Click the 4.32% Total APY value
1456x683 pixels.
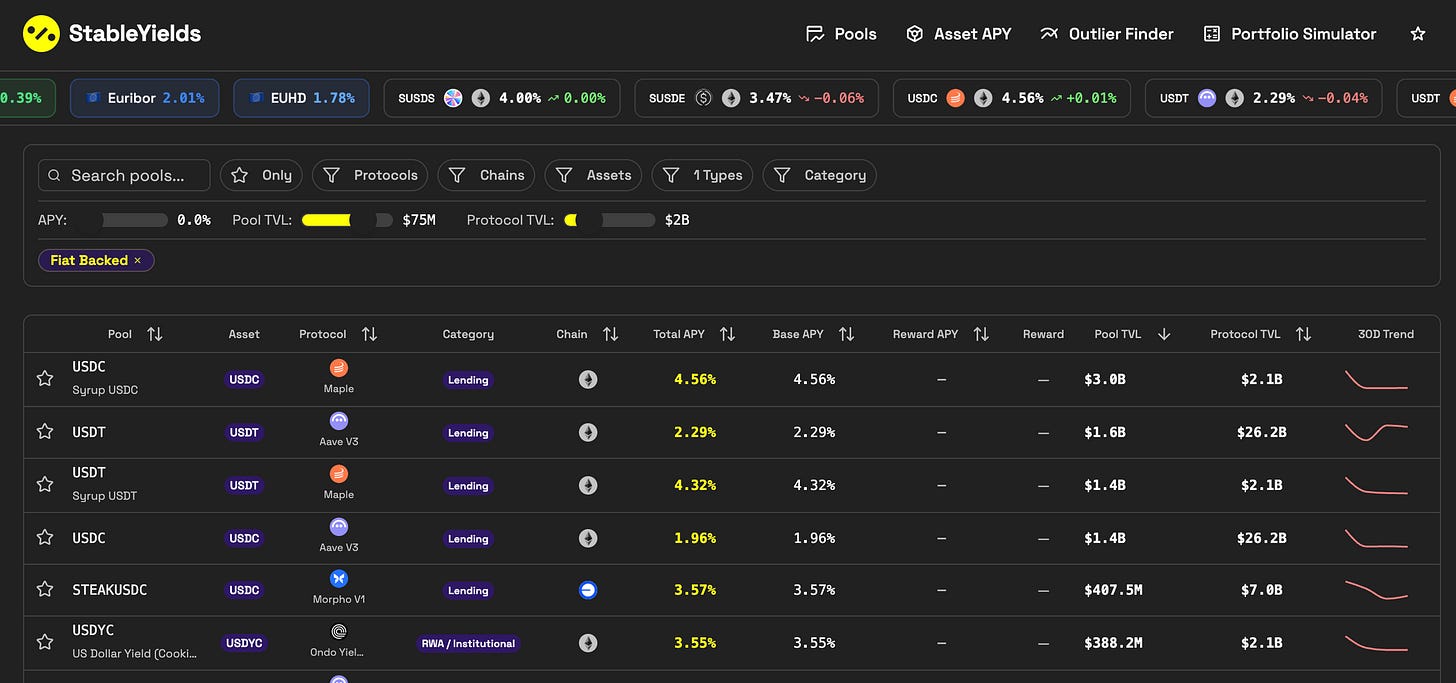coord(695,485)
